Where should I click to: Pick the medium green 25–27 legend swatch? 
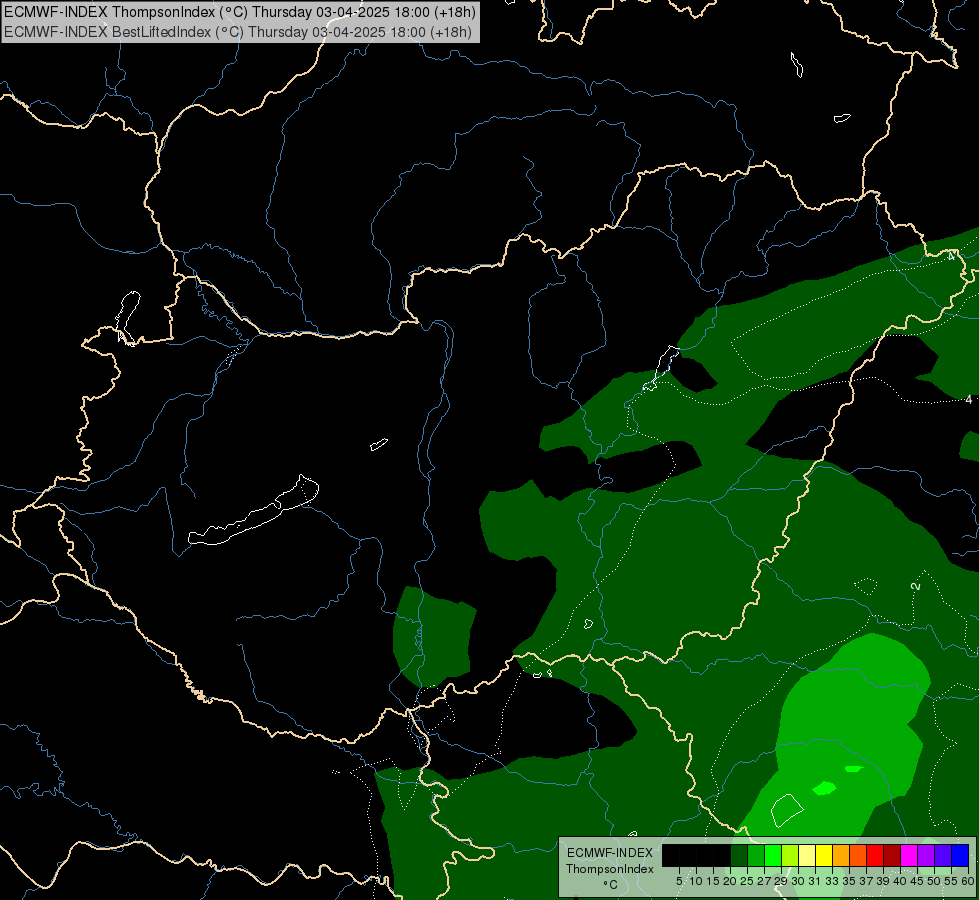[756, 855]
